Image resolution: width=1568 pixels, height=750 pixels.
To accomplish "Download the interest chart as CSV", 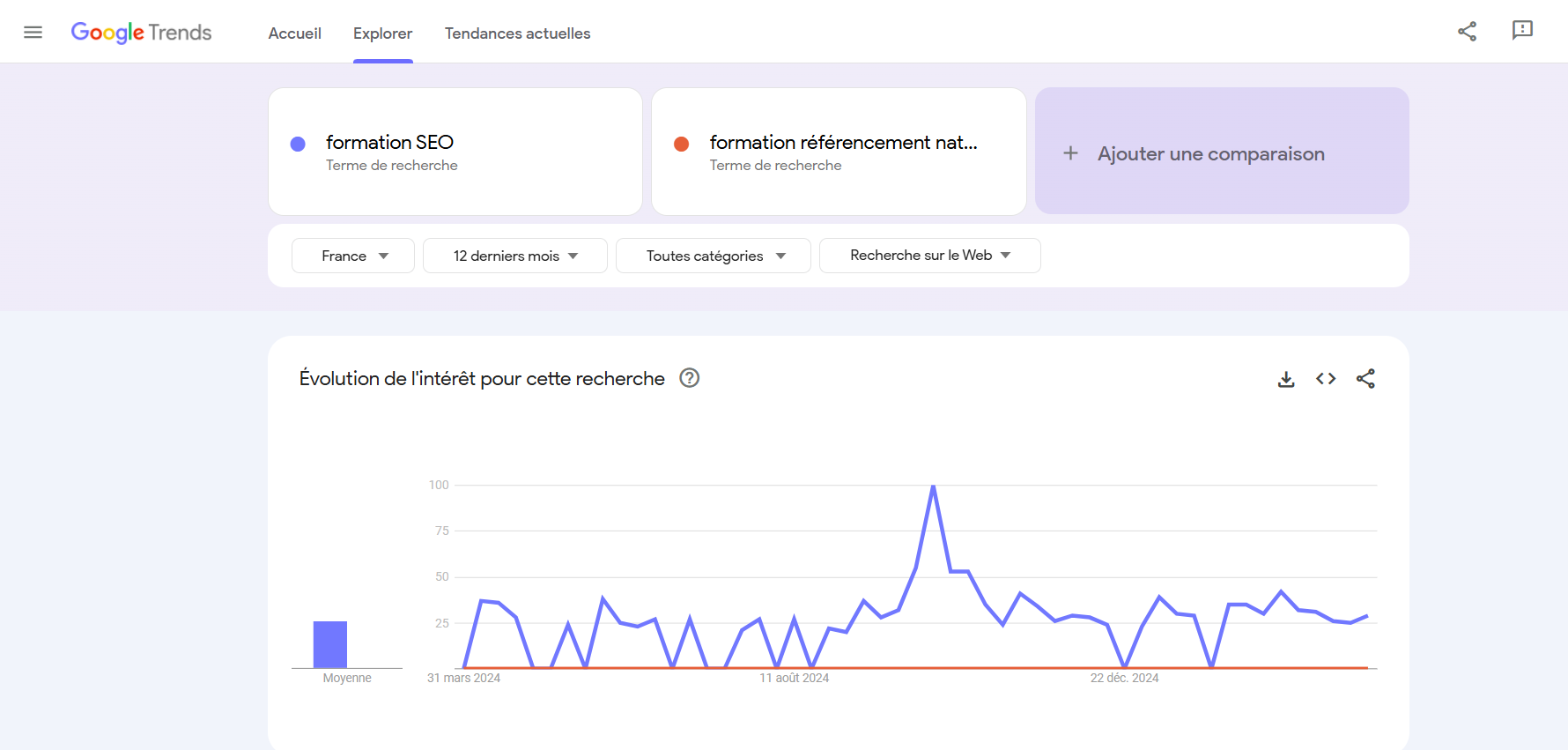I will tap(1286, 379).
